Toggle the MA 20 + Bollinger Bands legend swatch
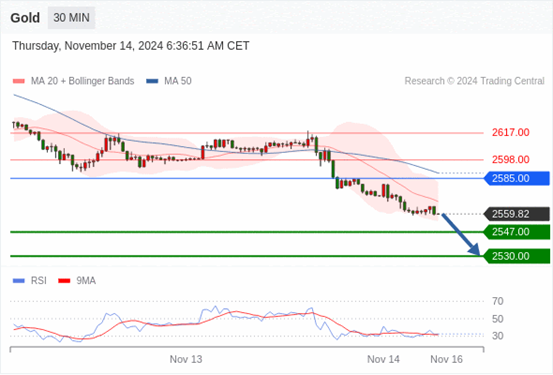This screenshot has height=375, width=553. (x=19, y=81)
